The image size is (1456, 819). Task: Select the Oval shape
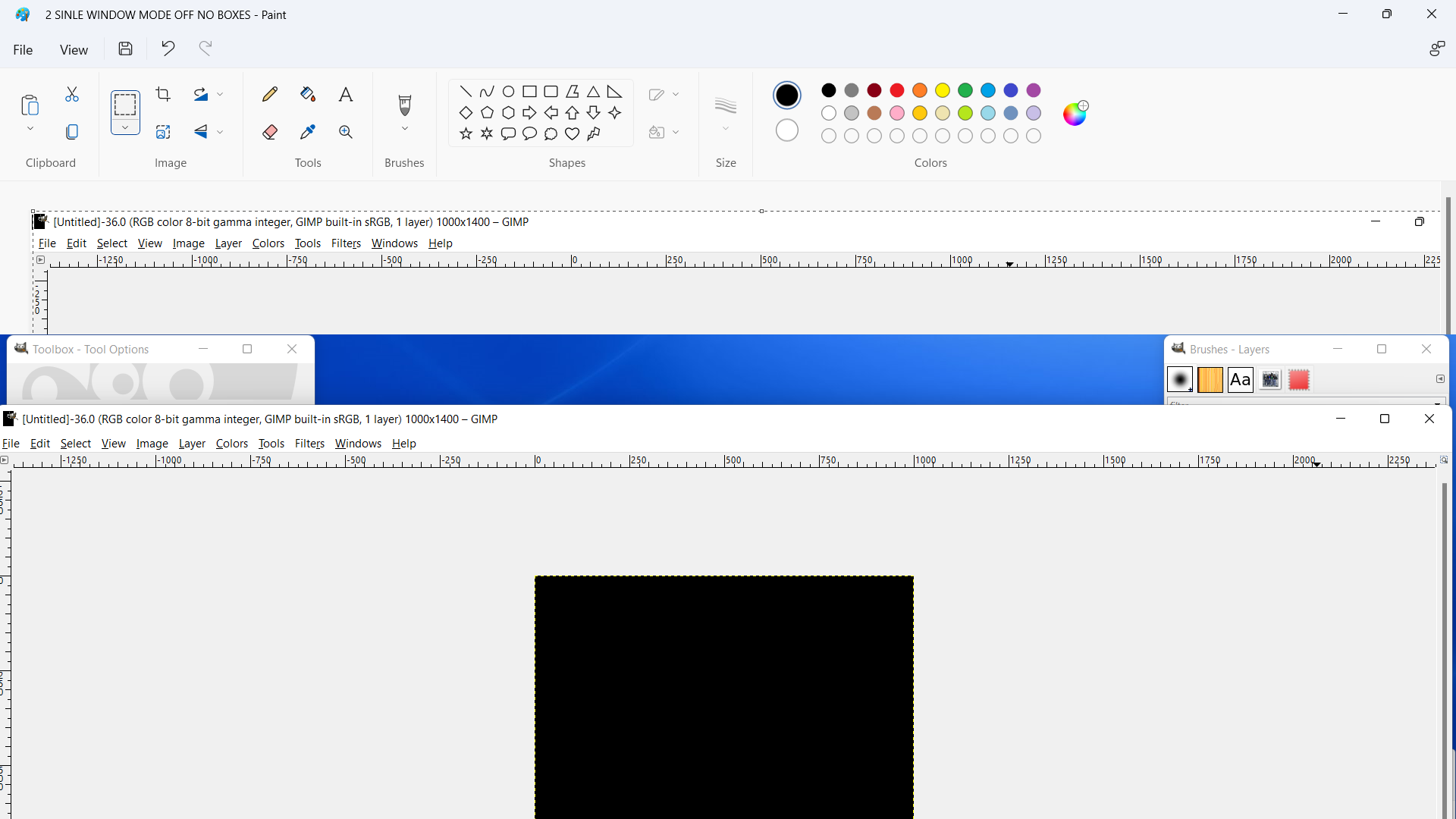coord(509,92)
